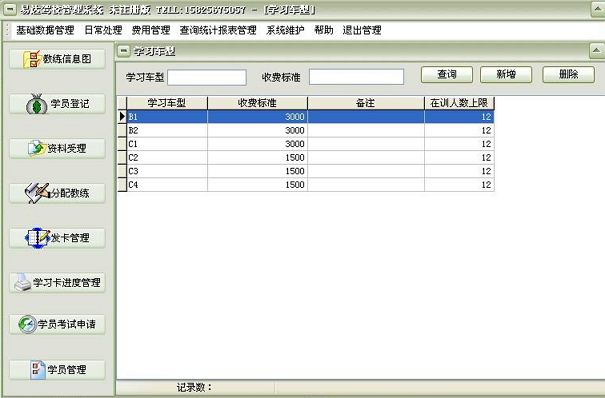Select the B2 row cell
Screen dimensions: 605x398
pos(167,130)
